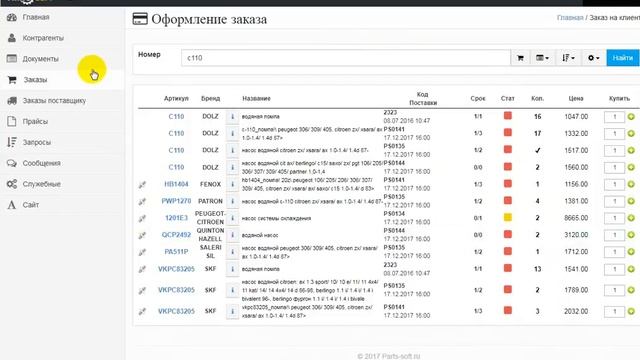Click the Цена column header
Screen dimensions: 640x360
click(x=576, y=98)
